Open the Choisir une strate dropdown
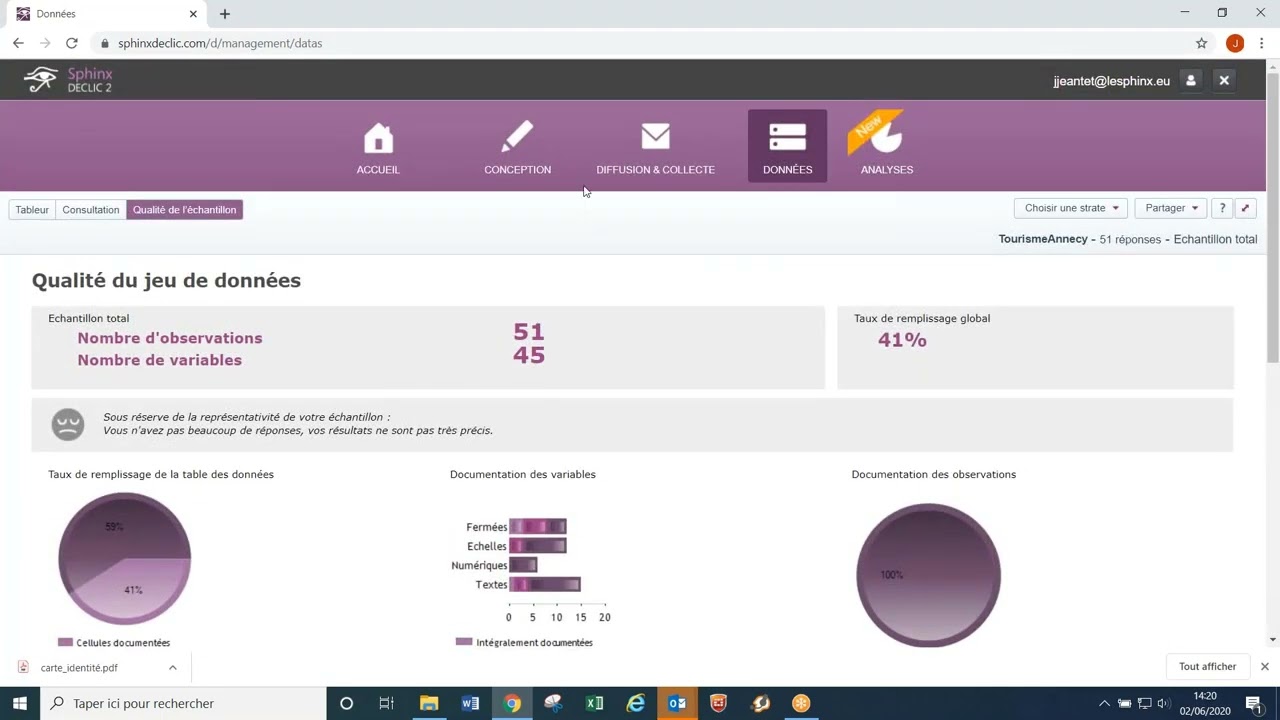1280x720 pixels. coord(1071,208)
